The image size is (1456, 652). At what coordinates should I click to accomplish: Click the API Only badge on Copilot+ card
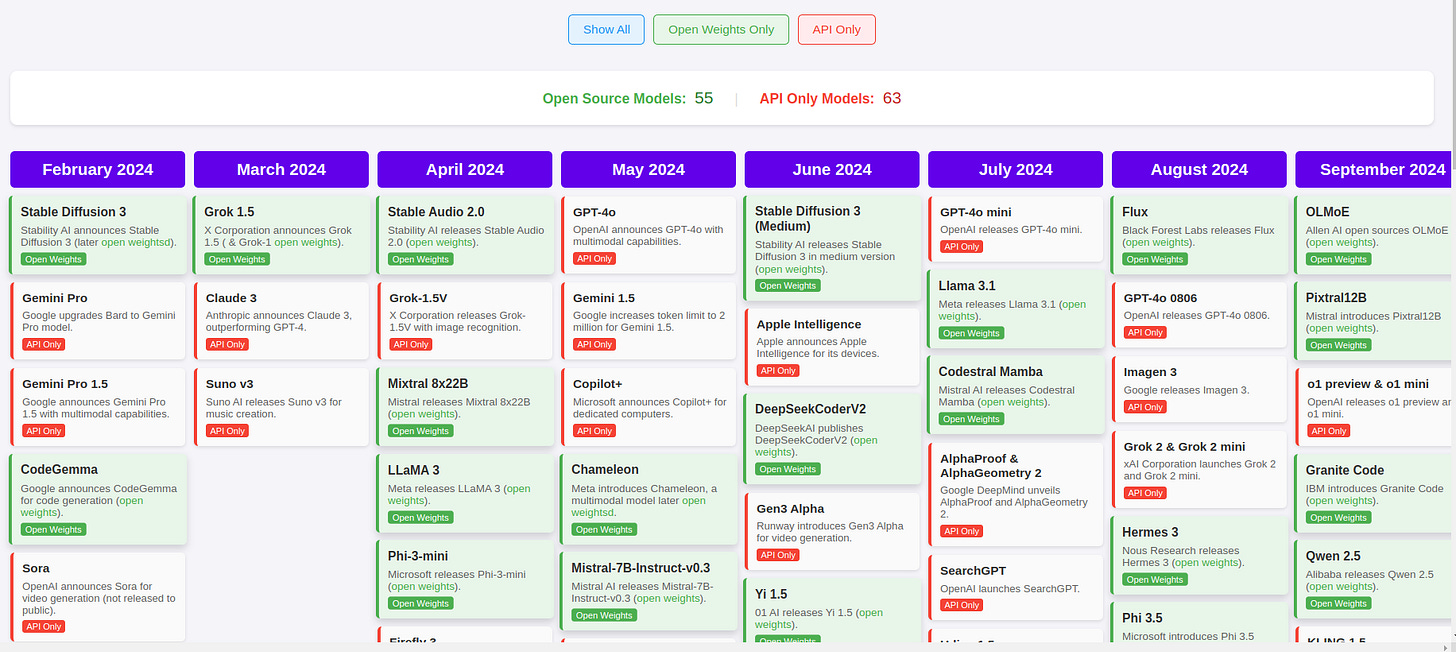pyautogui.click(x=595, y=431)
